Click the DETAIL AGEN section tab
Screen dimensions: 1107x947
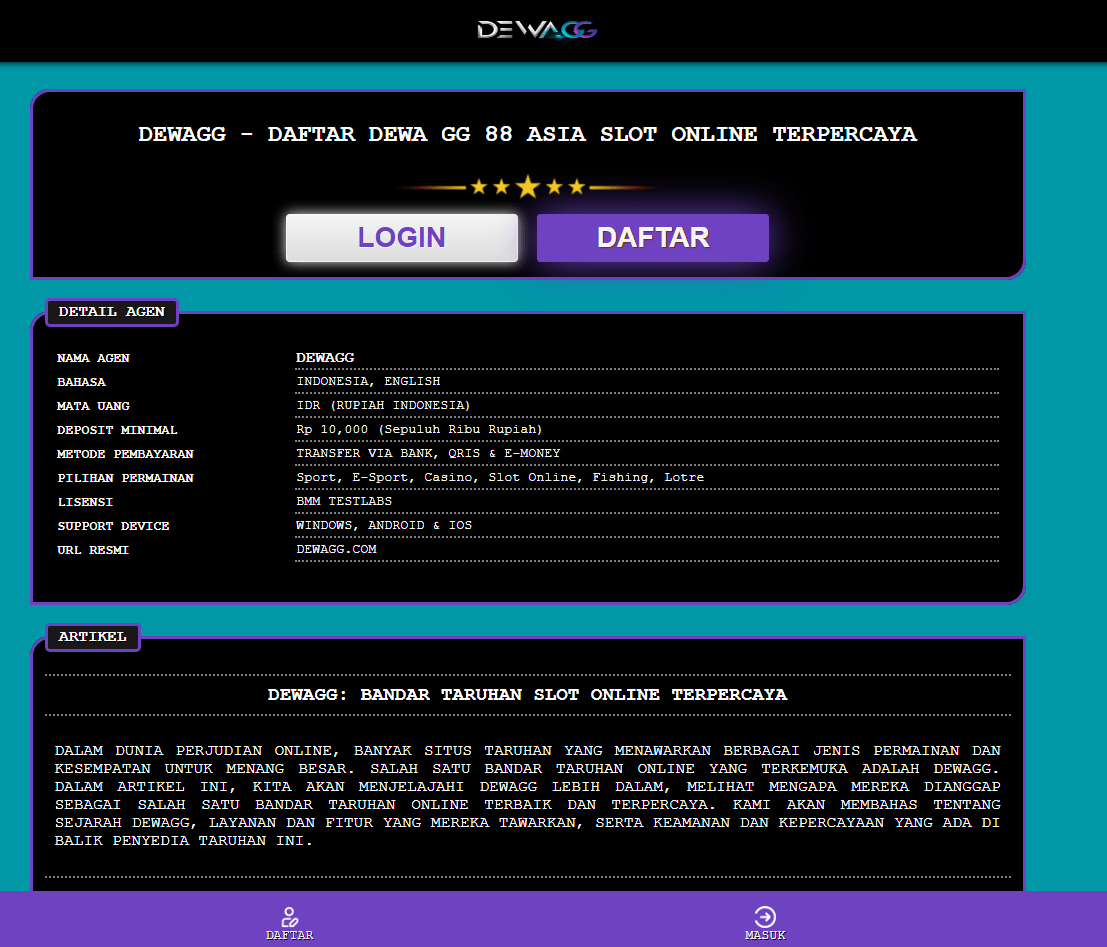click(112, 312)
